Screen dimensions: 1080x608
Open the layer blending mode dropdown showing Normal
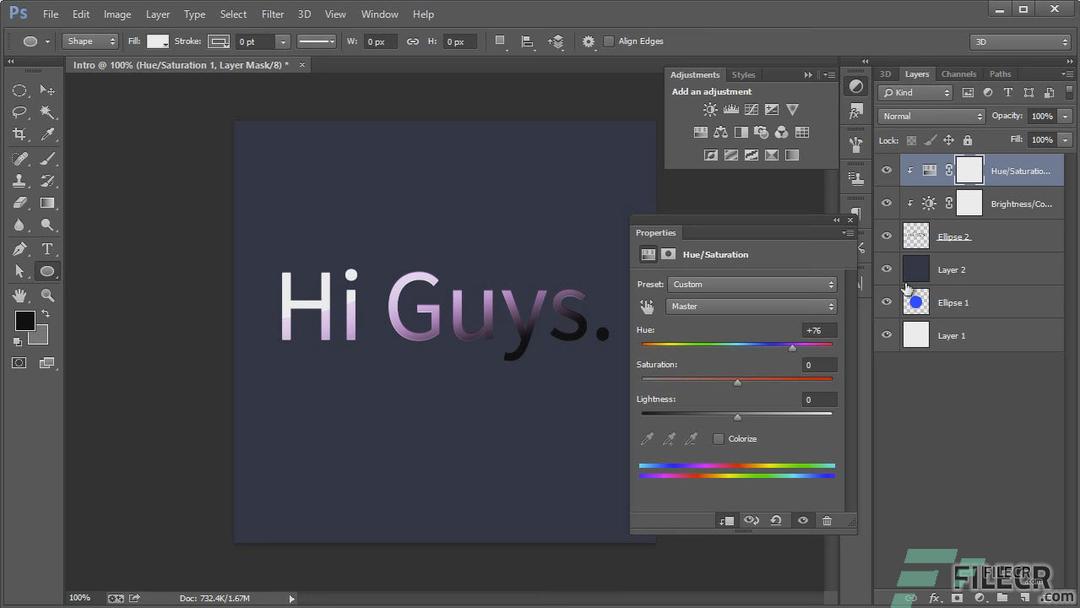coord(930,115)
